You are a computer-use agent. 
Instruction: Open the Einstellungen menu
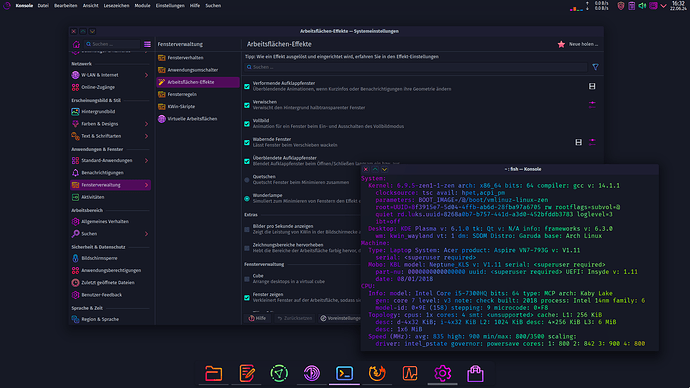pos(170,6)
